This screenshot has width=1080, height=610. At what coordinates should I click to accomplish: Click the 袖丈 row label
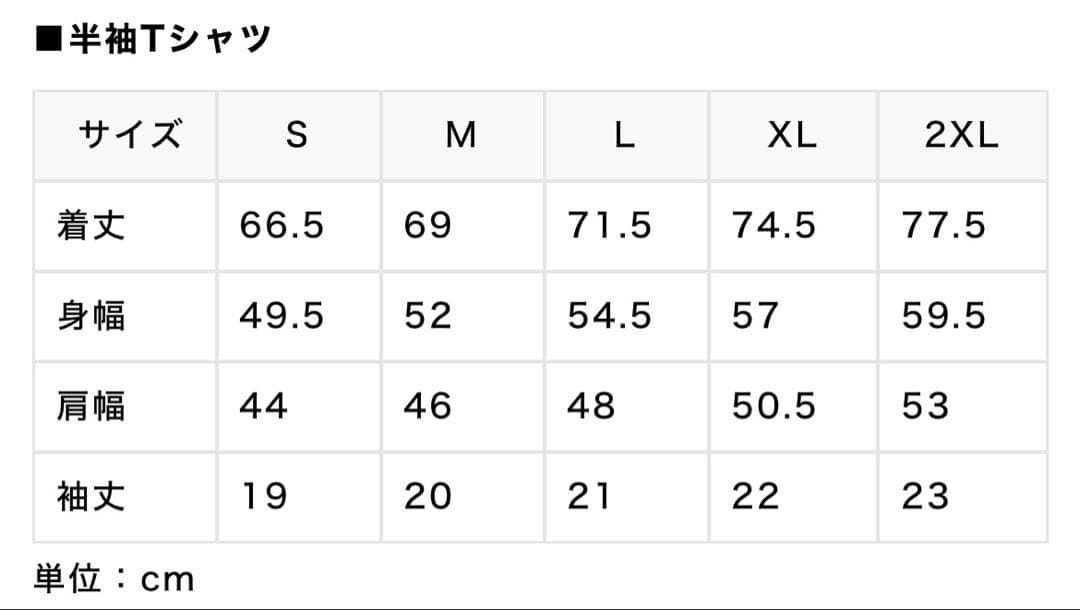click(x=92, y=496)
